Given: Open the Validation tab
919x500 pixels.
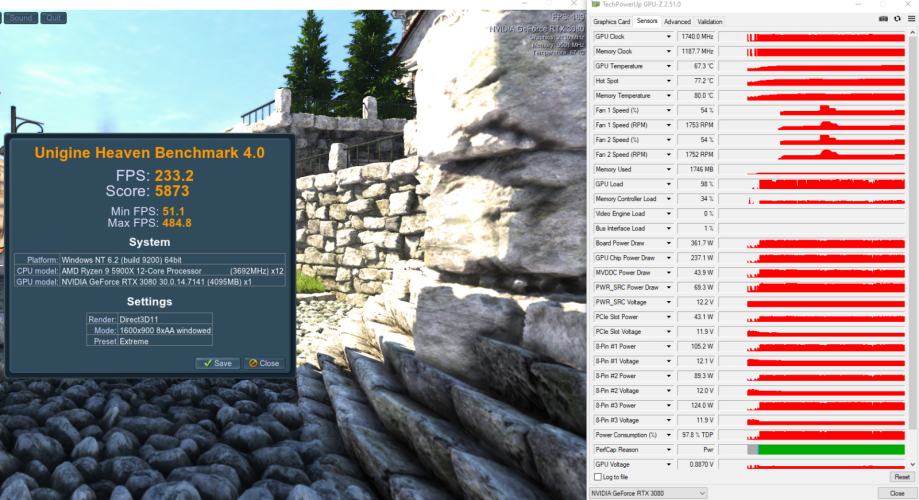Looking at the screenshot, I should [x=710, y=22].
